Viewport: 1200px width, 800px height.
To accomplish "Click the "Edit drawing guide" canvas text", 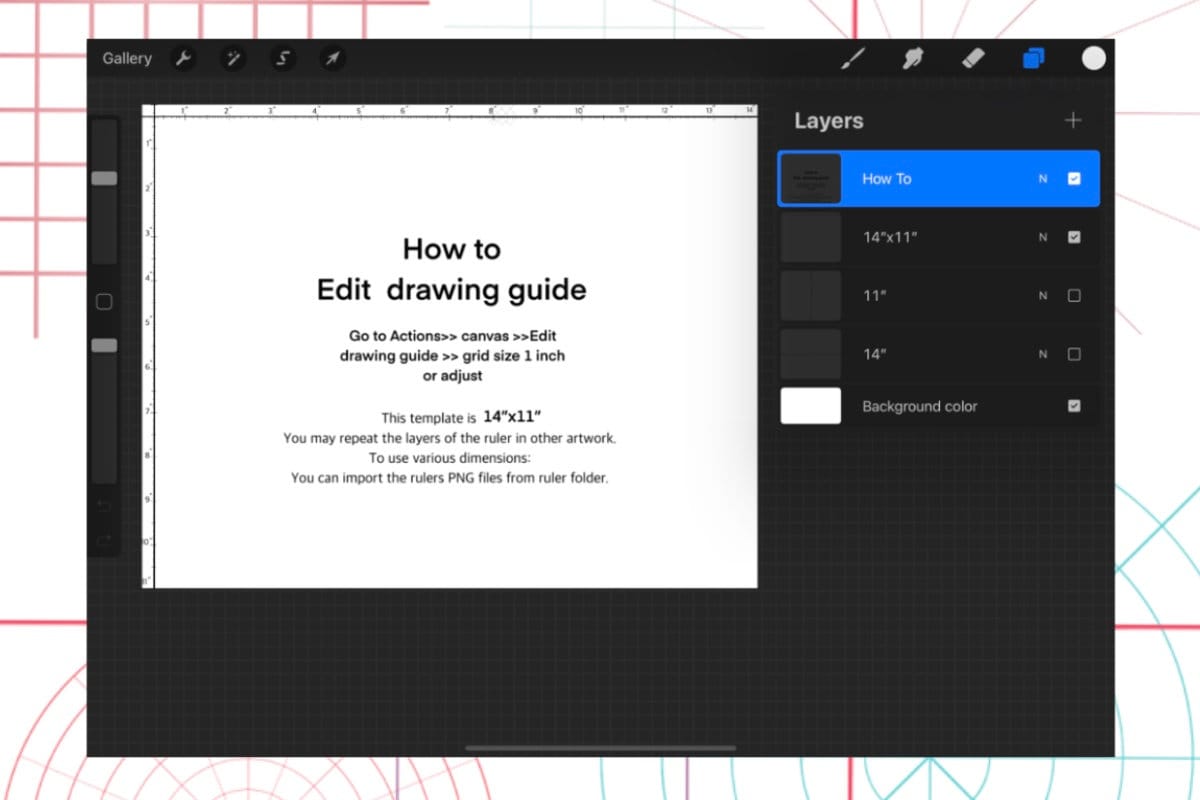I will click(452, 290).
